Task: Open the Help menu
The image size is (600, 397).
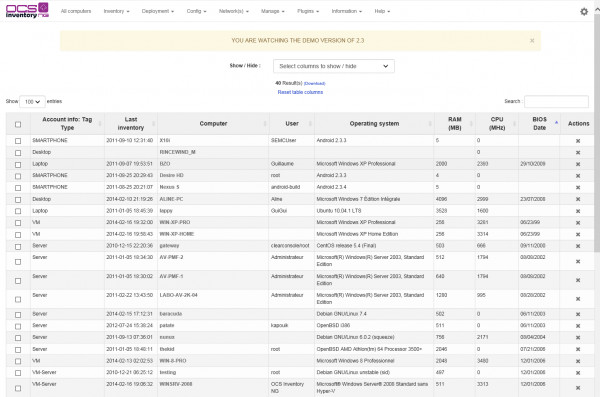Action: coord(382,11)
